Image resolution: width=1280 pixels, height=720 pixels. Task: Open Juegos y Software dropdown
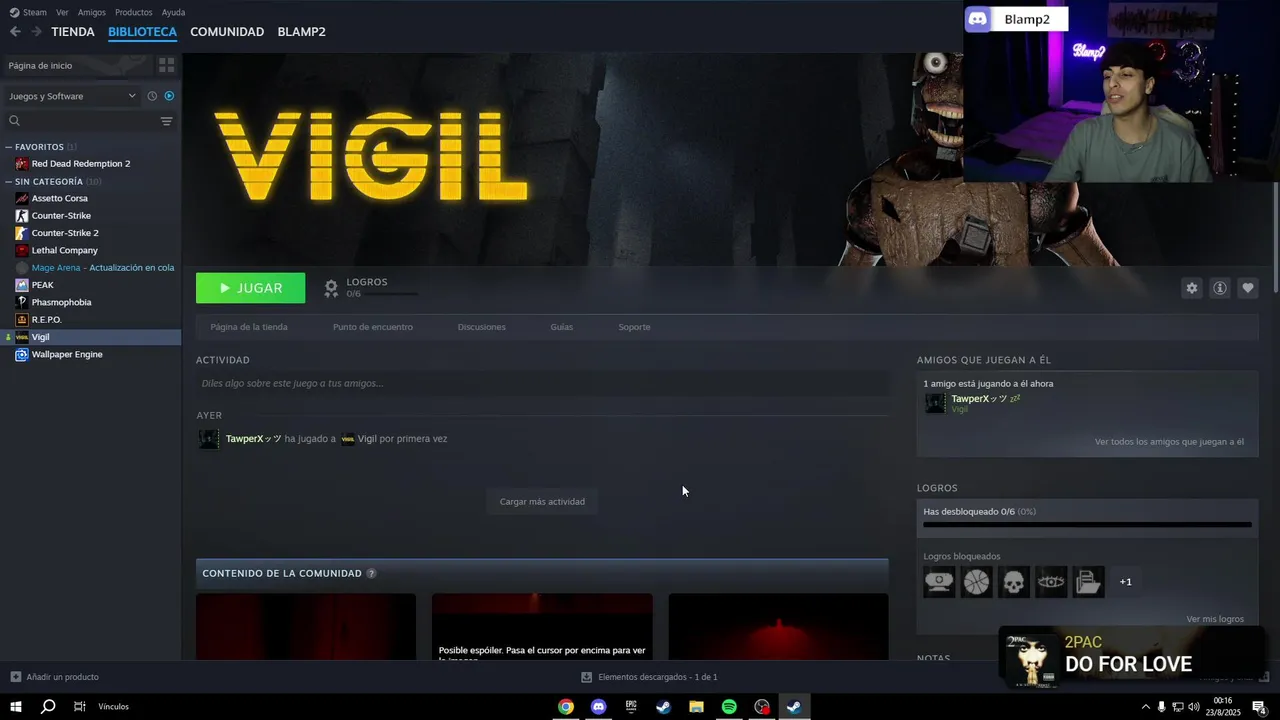pyautogui.click(x=72, y=96)
